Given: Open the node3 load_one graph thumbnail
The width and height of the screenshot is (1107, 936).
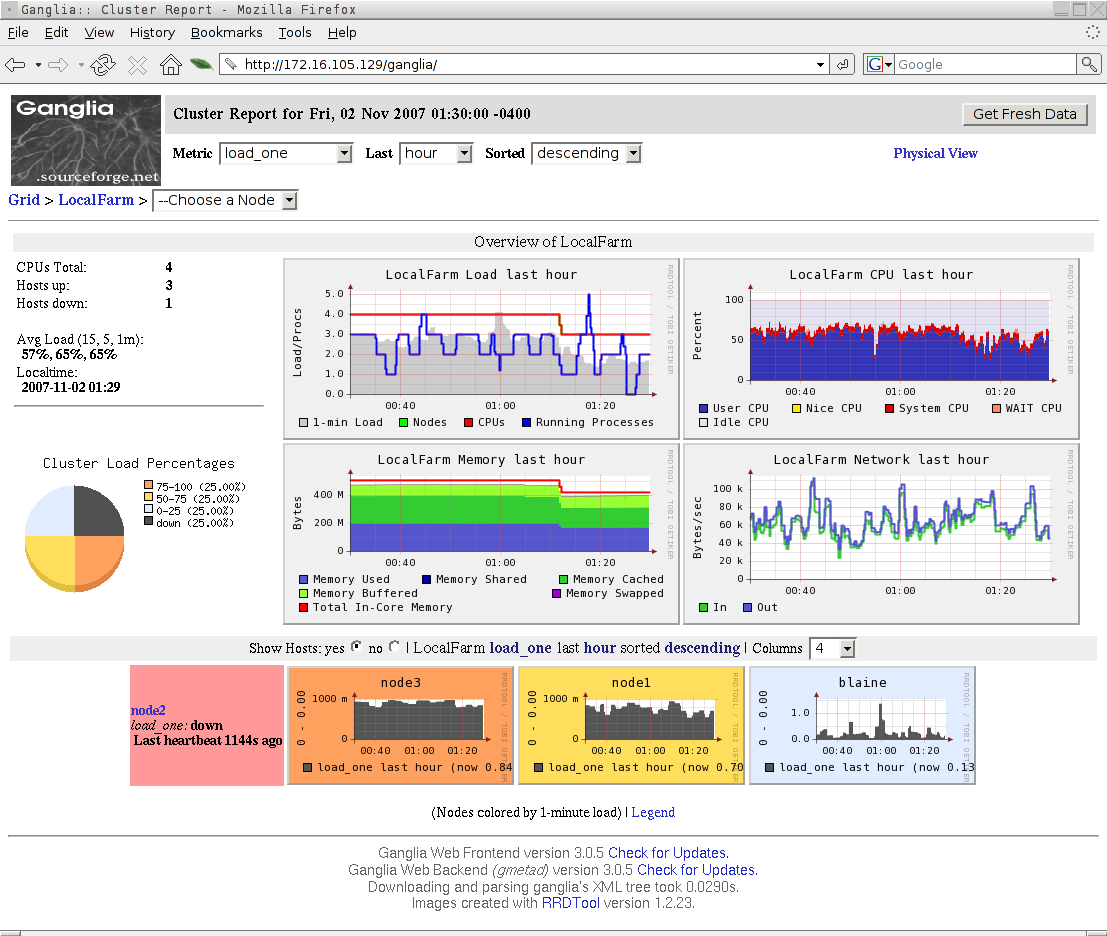Looking at the screenshot, I should pos(400,724).
